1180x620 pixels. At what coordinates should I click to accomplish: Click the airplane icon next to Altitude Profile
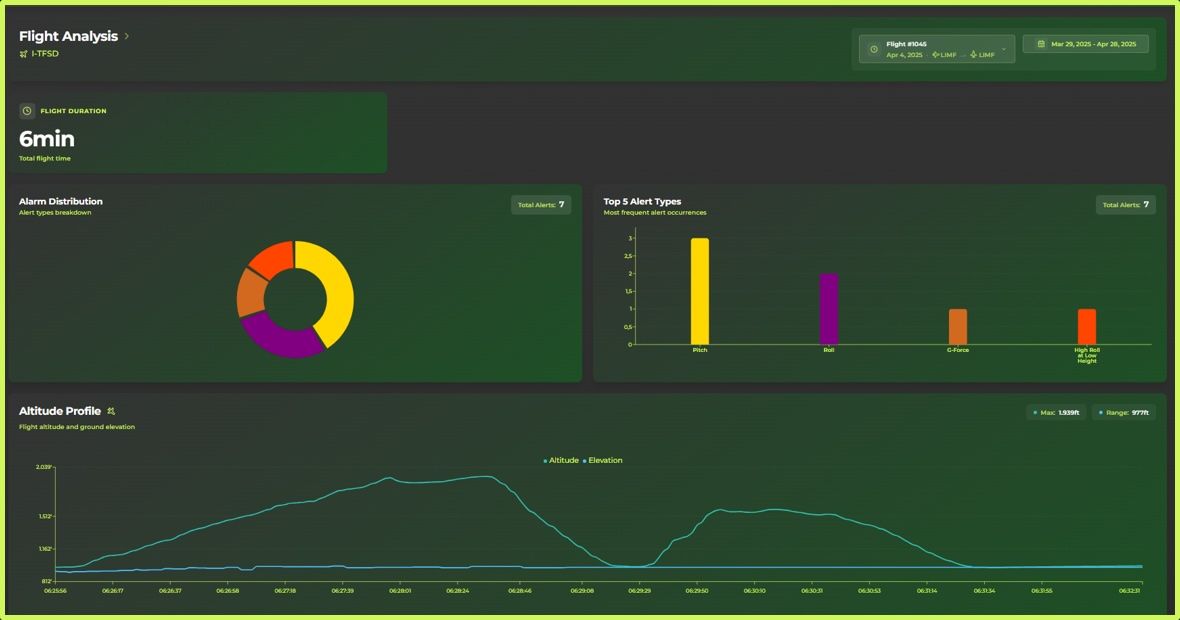pyautogui.click(x=111, y=411)
